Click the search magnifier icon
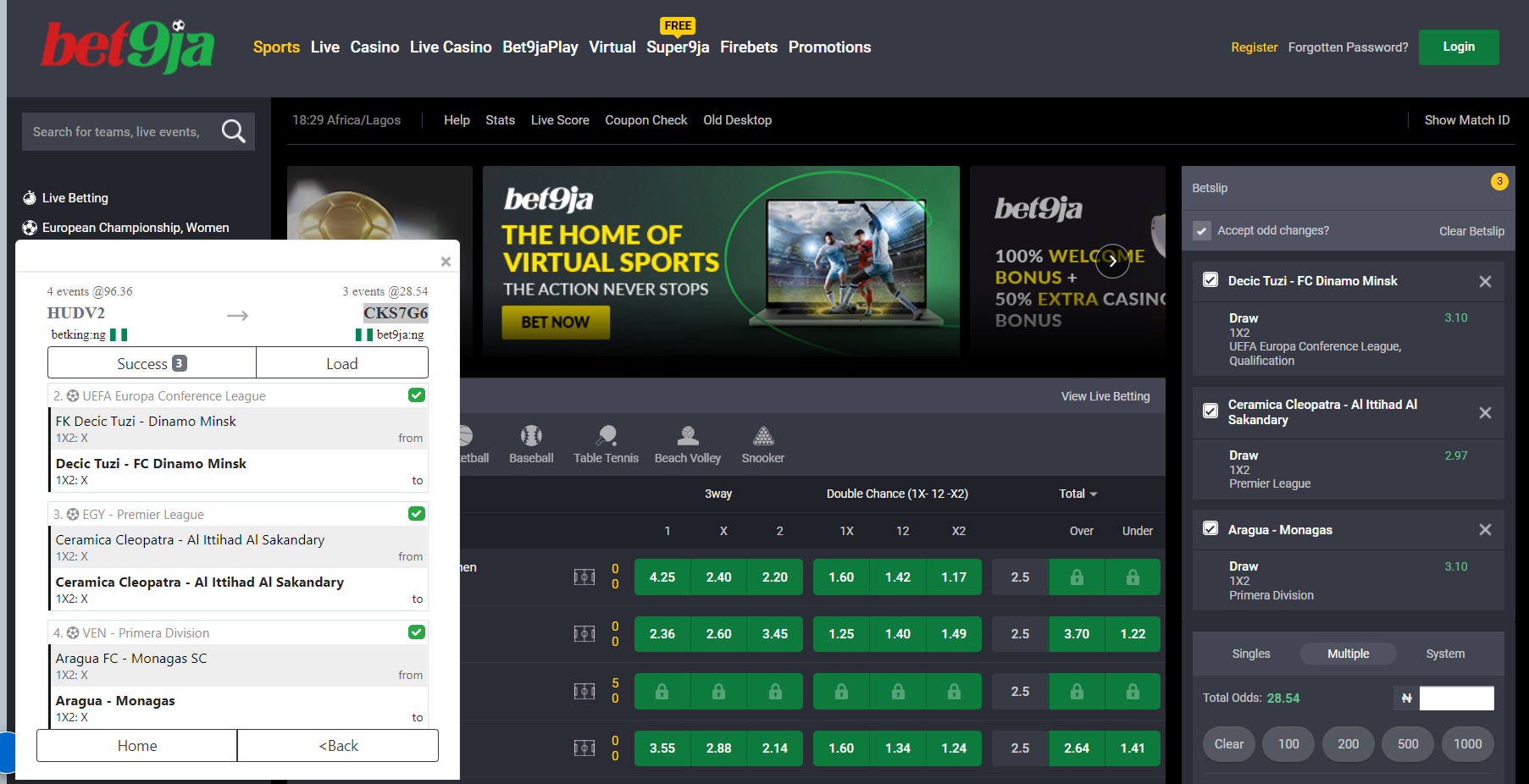Image resolution: width=1529 pixels, height=784 pixels. (233, 131)
